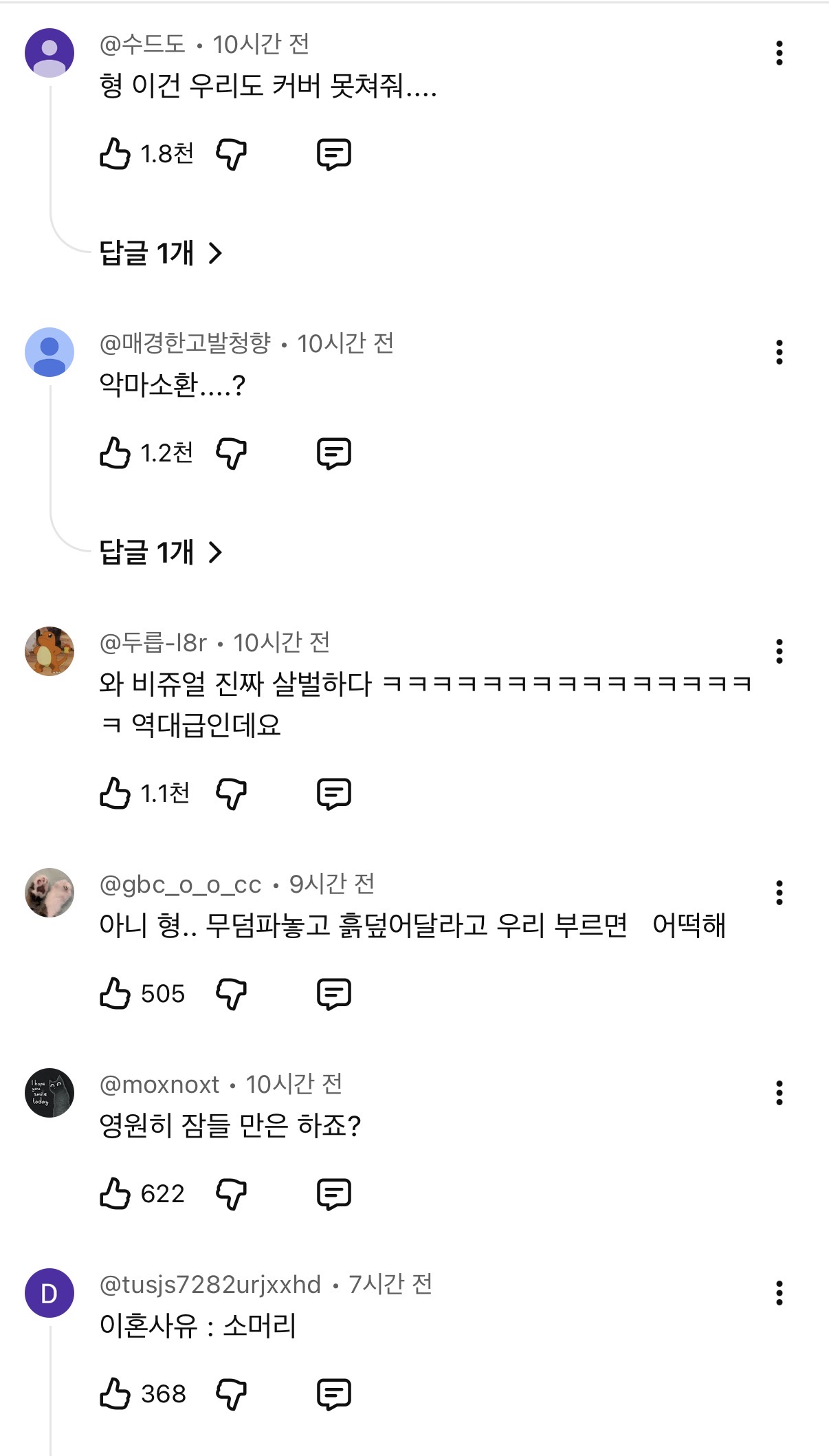This screenshot has height=1456, width=829.
Task: Visit the @moxnoxt username link
Action: 159,1085
